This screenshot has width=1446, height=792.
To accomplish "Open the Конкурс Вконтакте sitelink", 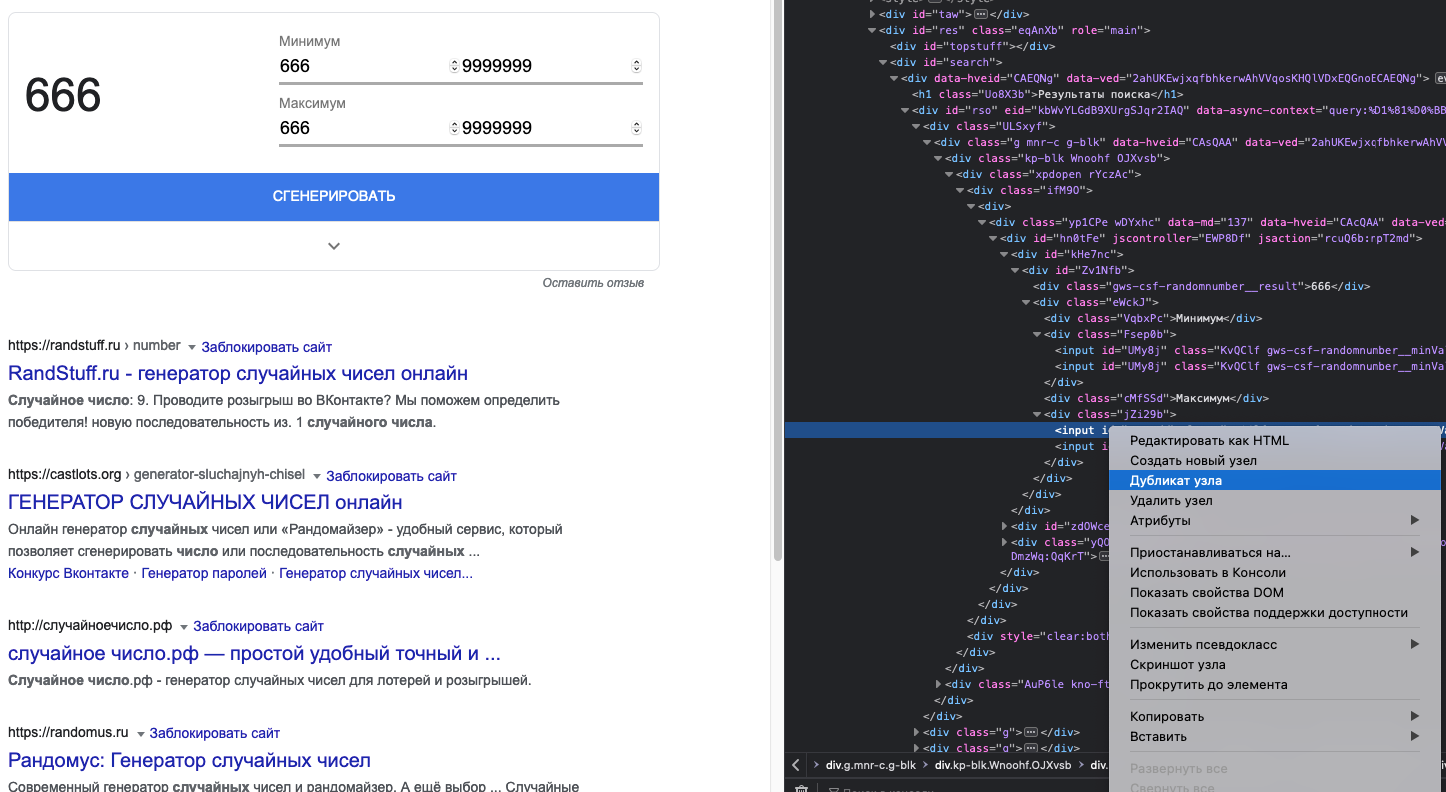I will [x=68, y=573].
